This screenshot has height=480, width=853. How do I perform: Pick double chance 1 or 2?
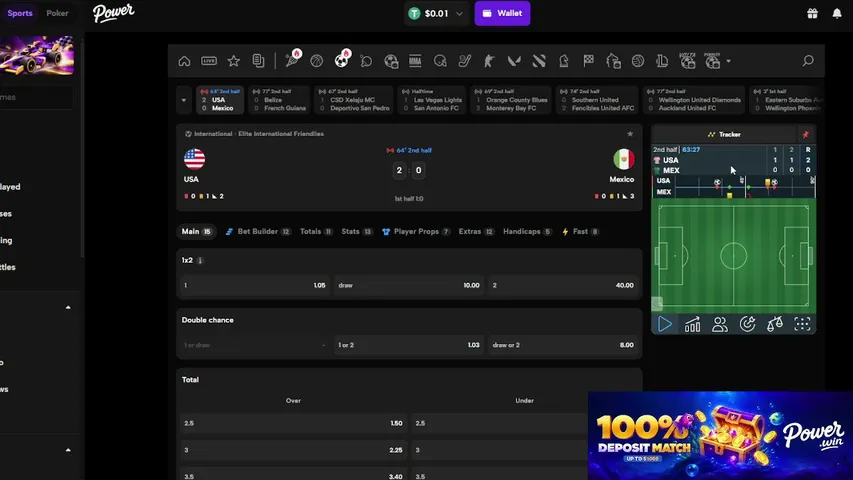pyautogui.click(x=409, y=345)
